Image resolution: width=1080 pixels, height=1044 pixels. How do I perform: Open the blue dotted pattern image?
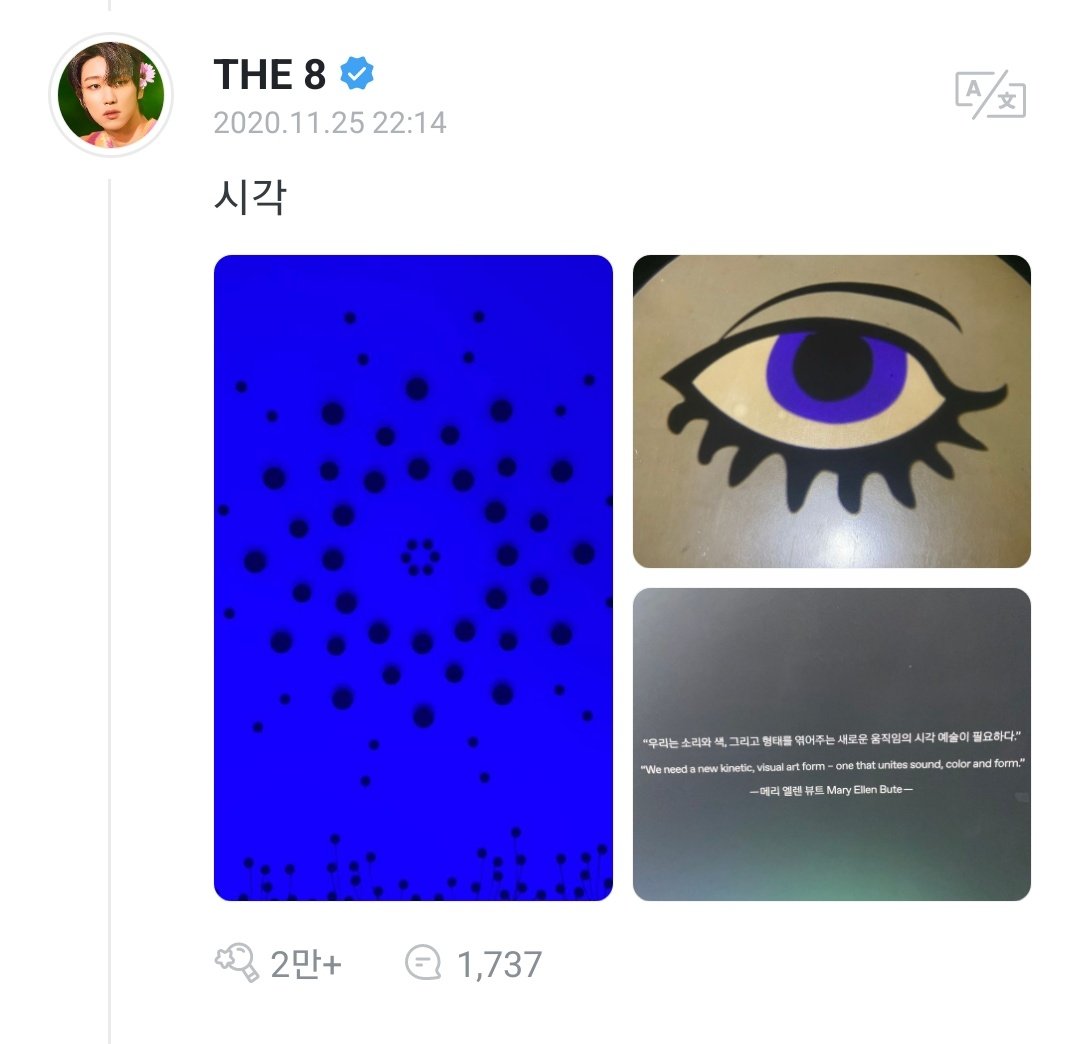pyautogui.click(x=413, y=578)
